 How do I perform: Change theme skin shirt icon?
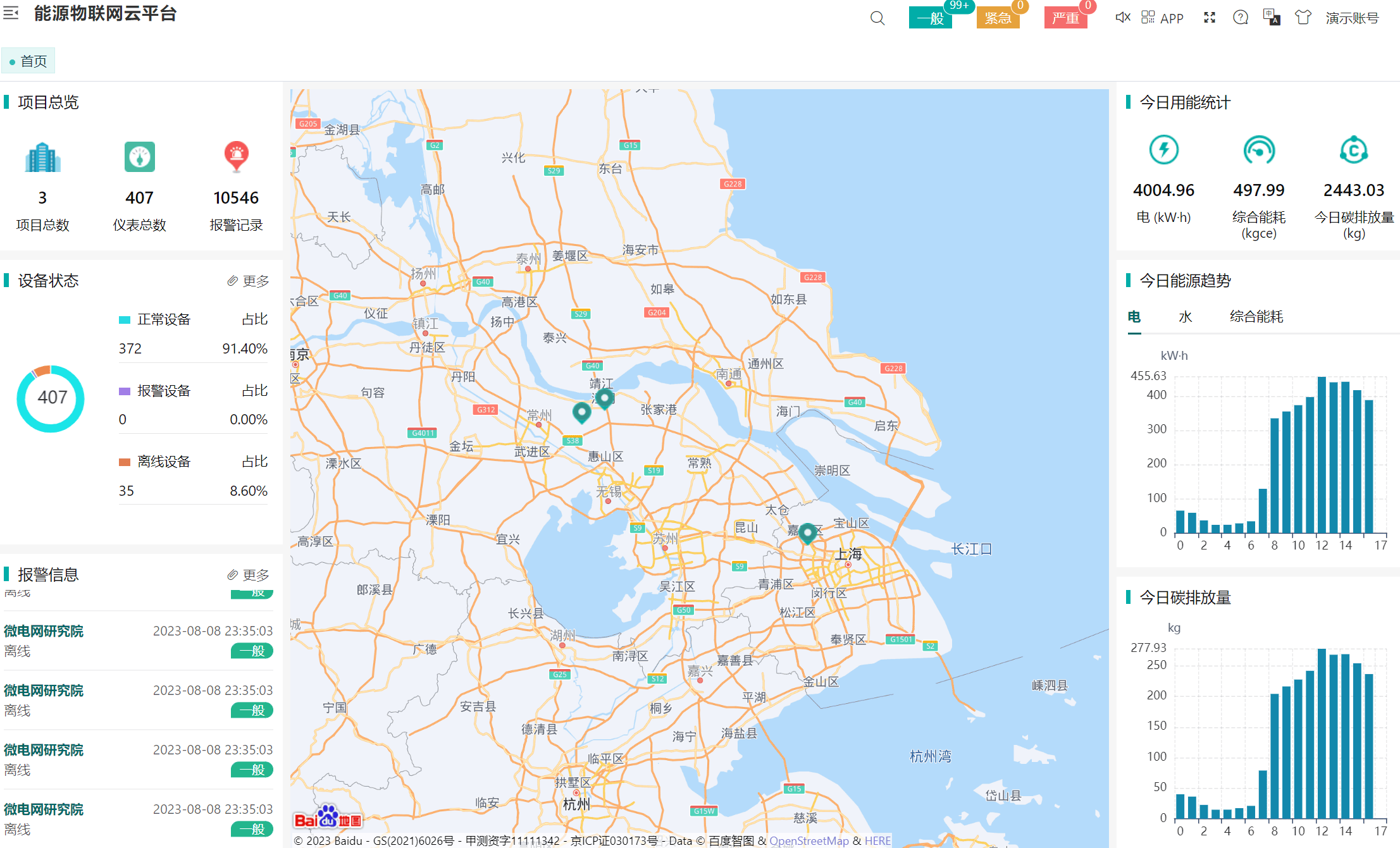pyautogui.click(x=1303, y=17)
